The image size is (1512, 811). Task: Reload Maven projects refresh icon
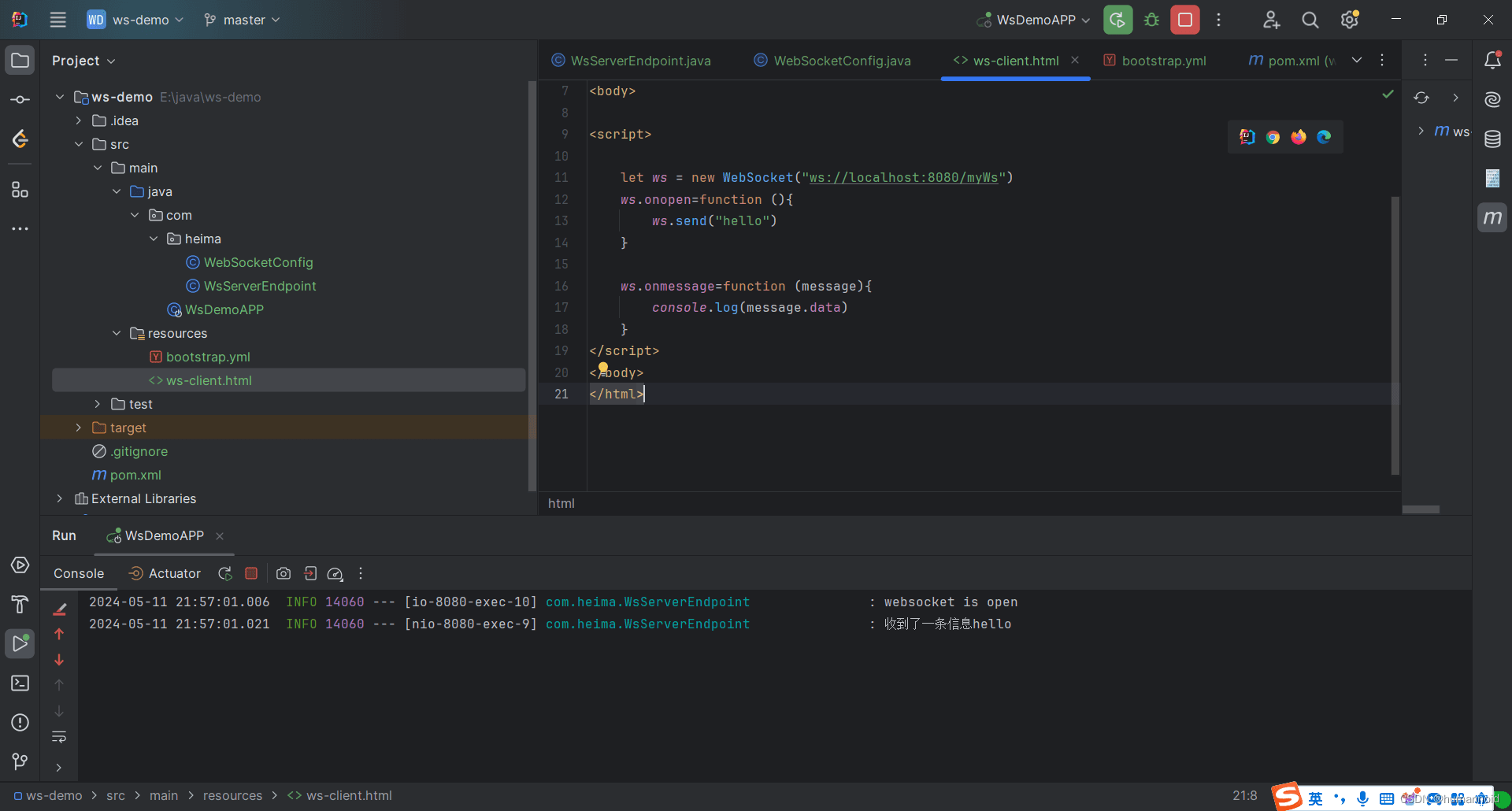coord(1421,98)
